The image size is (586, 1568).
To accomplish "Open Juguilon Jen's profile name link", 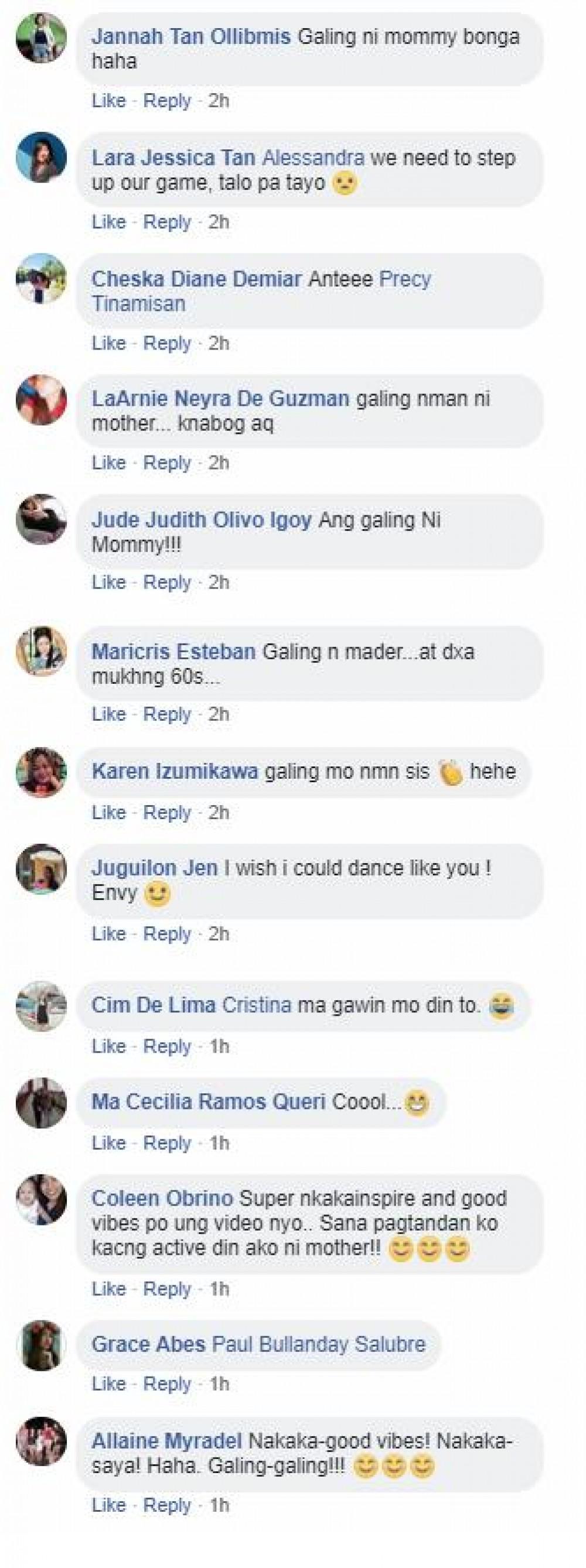I will coord(154,867).
